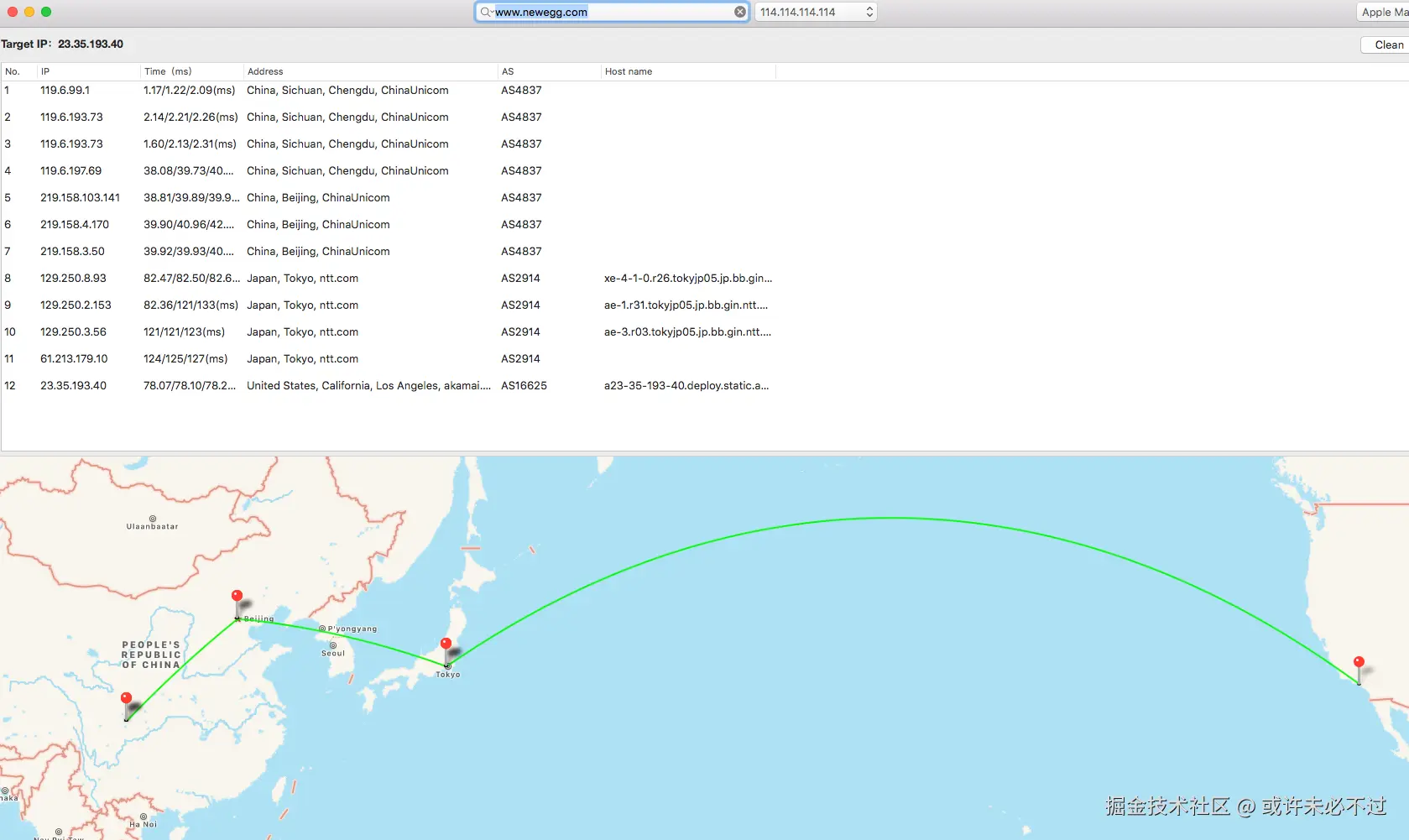Viewport: 1409px width, 840px height.
Task: Click the Ha Noi label on the map
Action: [x=143, y=824]
